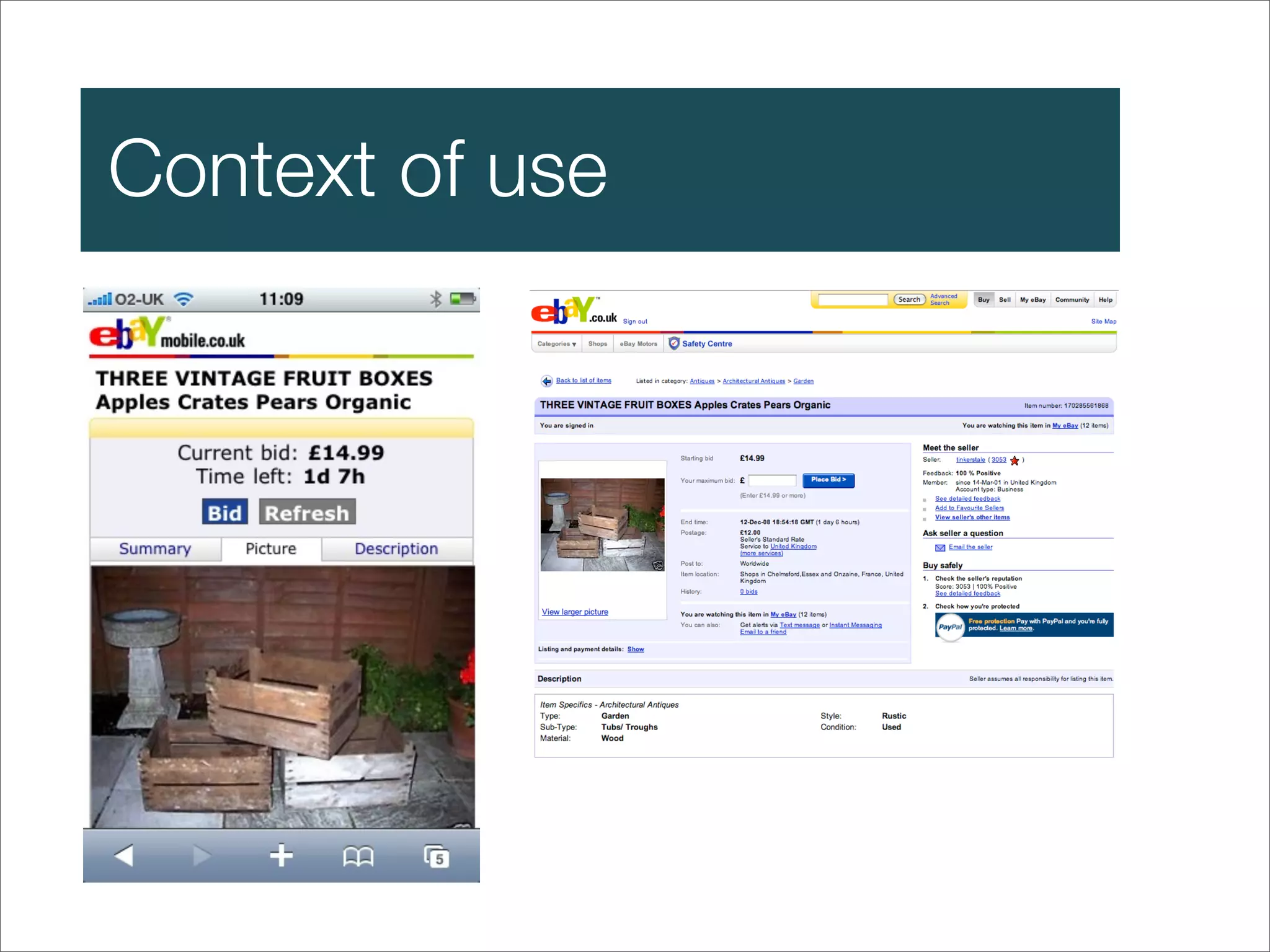Show listing and payment details

coord(635,650)
